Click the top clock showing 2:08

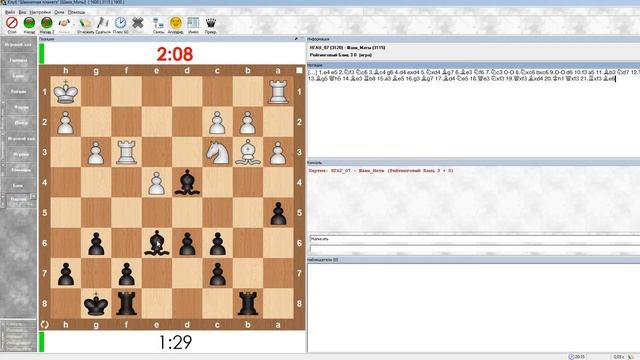[x=175, y=54]
